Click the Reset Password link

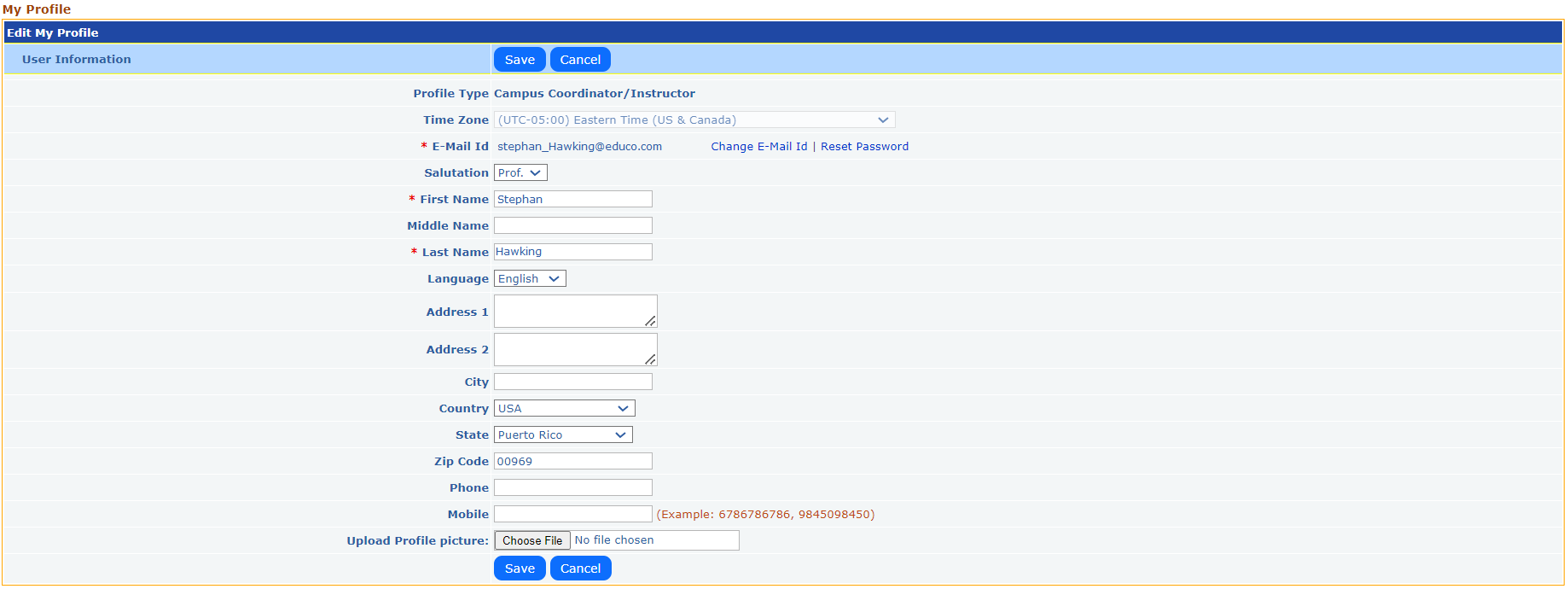(x=864, y=147)
